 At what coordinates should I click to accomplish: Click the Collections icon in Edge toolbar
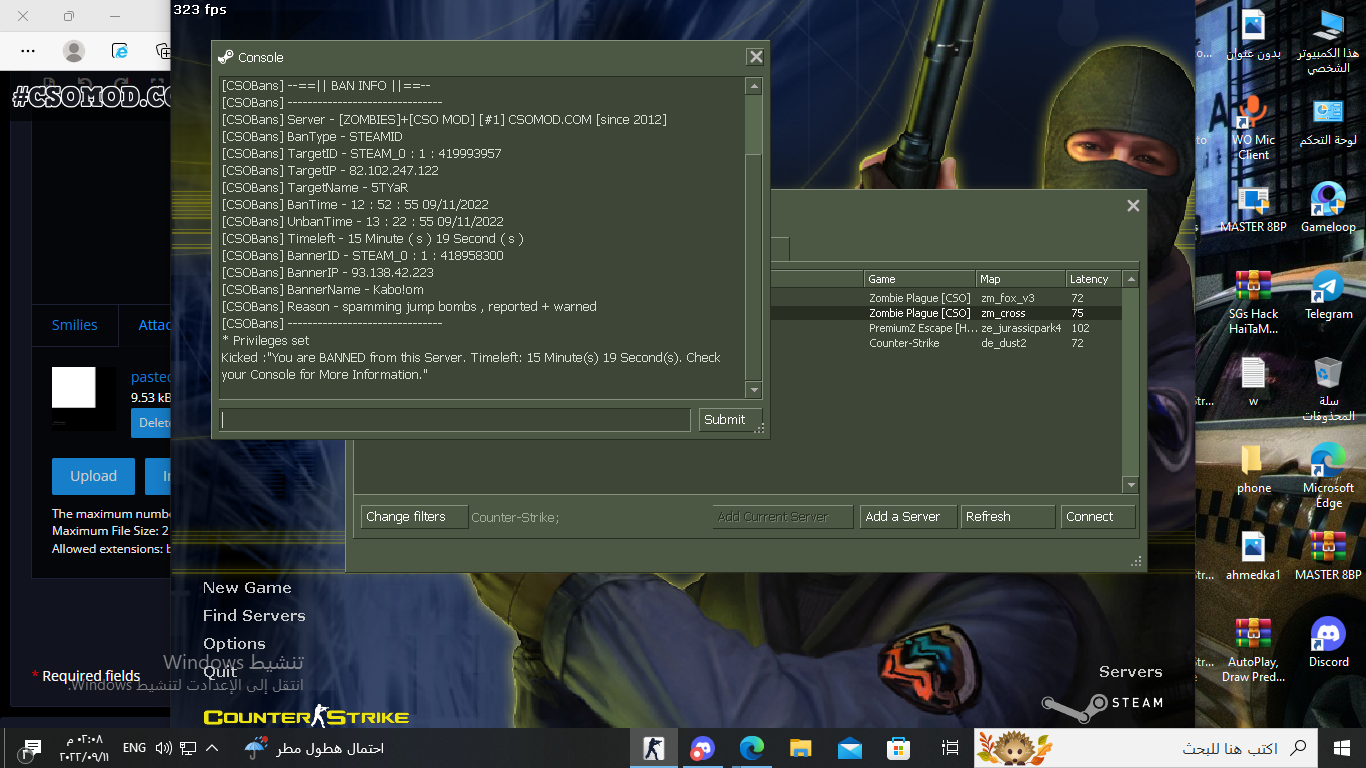pos(163,50)
